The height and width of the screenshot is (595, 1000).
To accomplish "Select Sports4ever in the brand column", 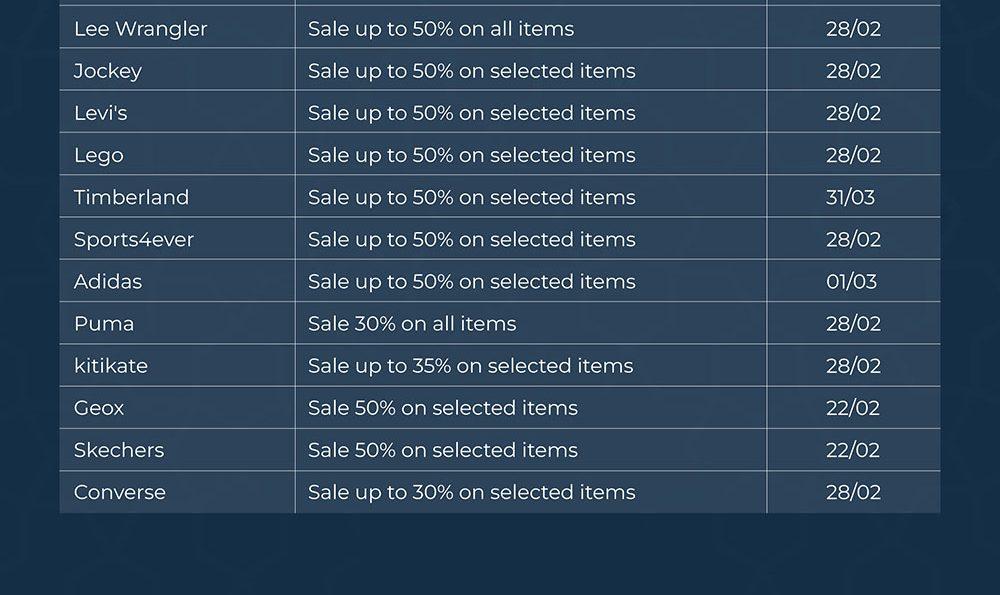I will [x=134, y=239].
